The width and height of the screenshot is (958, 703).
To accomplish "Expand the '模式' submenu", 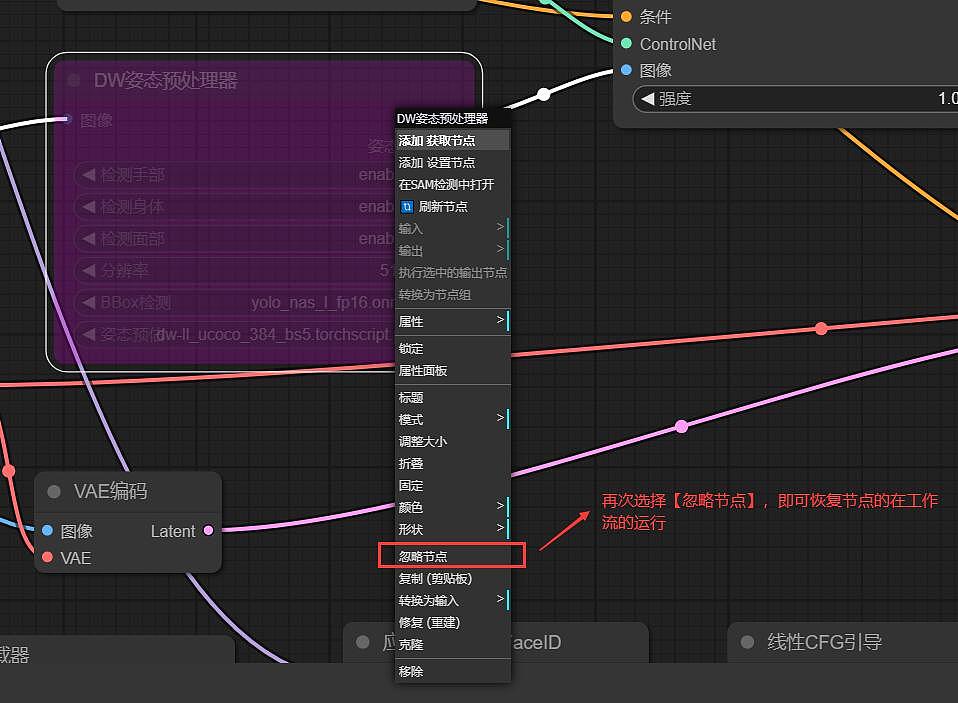I will point(452,419).
